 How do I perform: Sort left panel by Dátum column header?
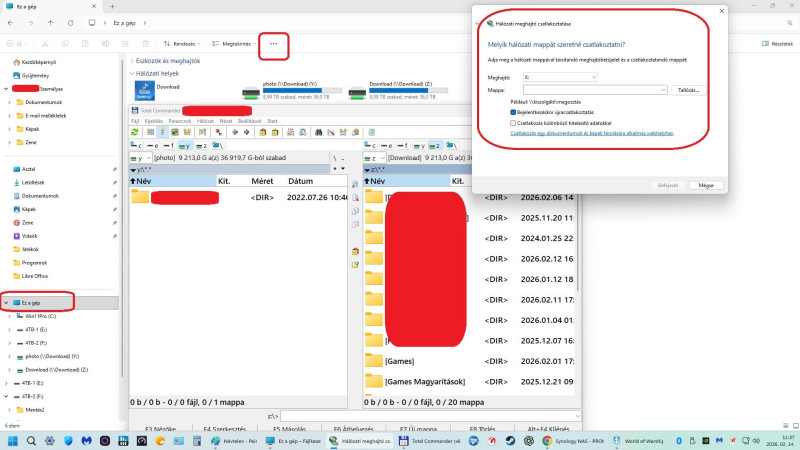point(316,181)
